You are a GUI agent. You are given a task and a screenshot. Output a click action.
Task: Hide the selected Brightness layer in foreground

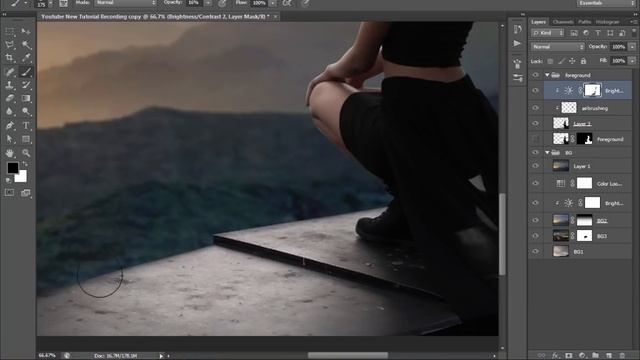[x=536, y=91]
